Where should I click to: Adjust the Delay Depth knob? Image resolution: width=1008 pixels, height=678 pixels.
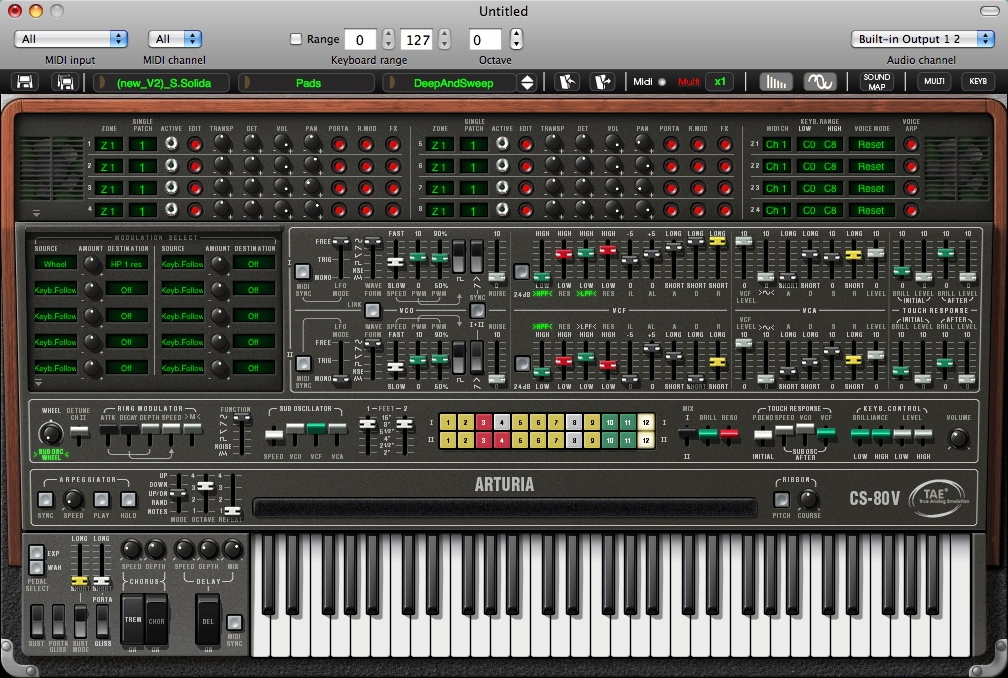208,549
